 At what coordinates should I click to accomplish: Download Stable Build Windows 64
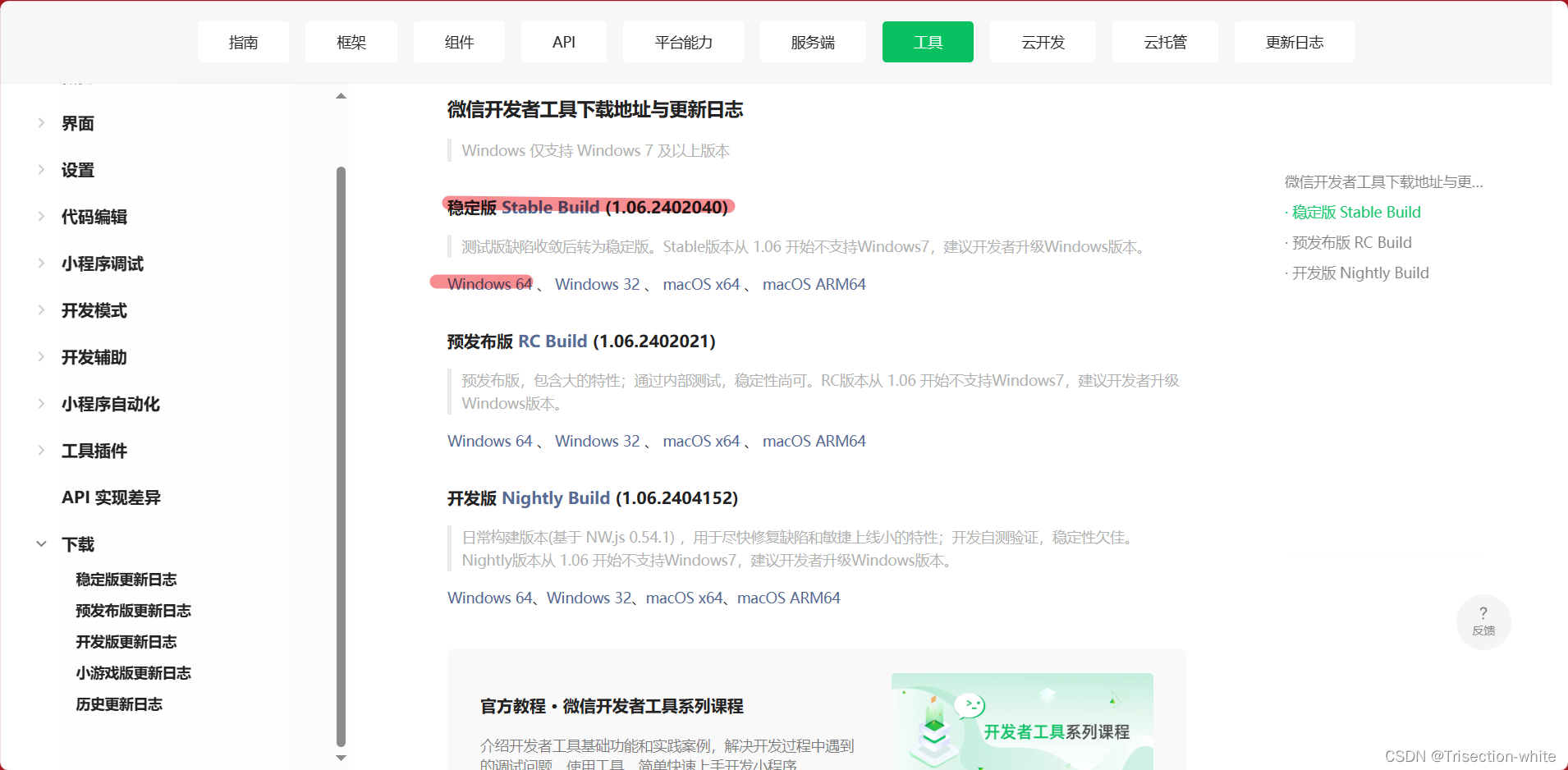pyautogui.click(x=490, y=284)
